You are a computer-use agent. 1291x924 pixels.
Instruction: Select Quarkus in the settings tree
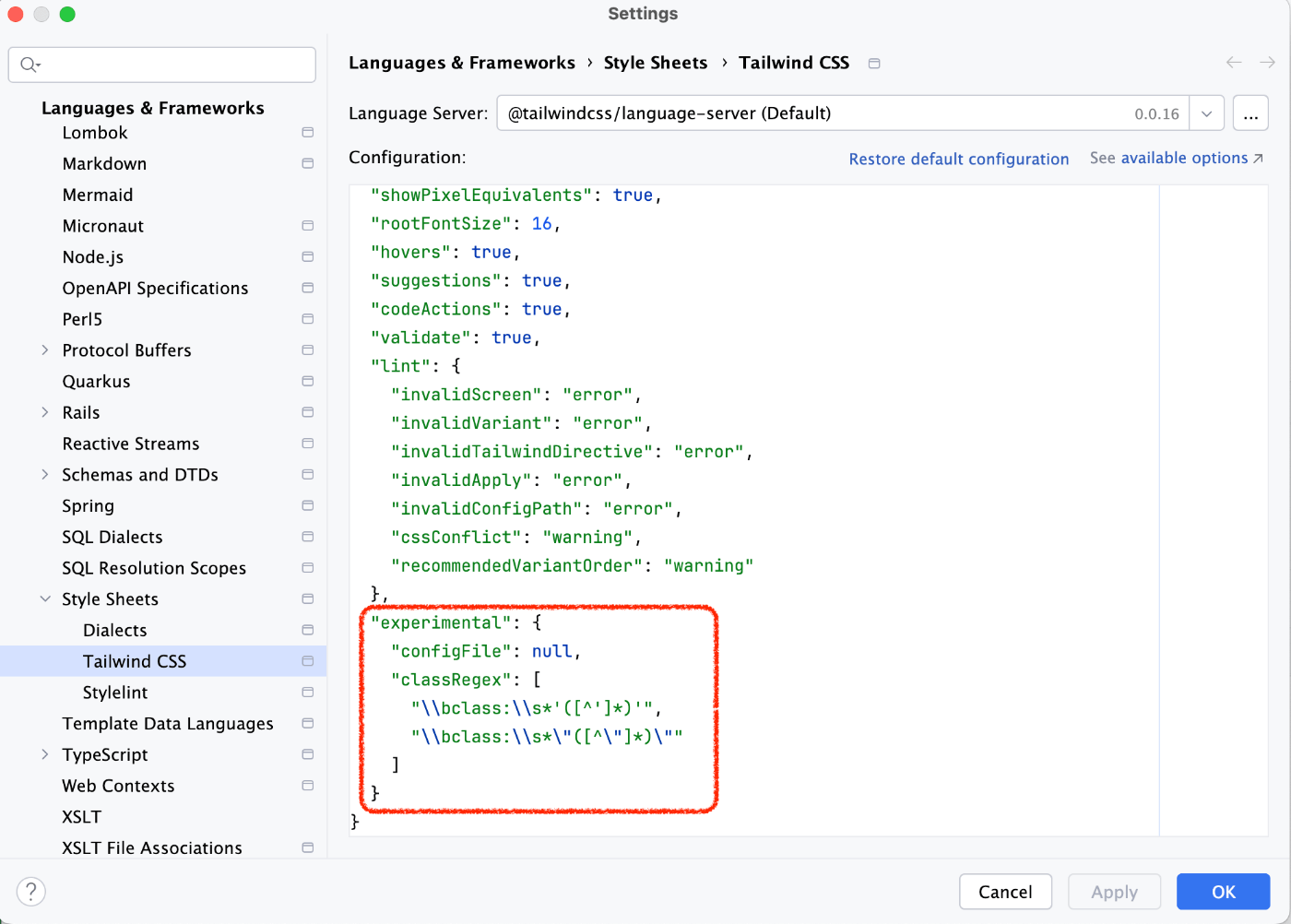coord(96,381)
